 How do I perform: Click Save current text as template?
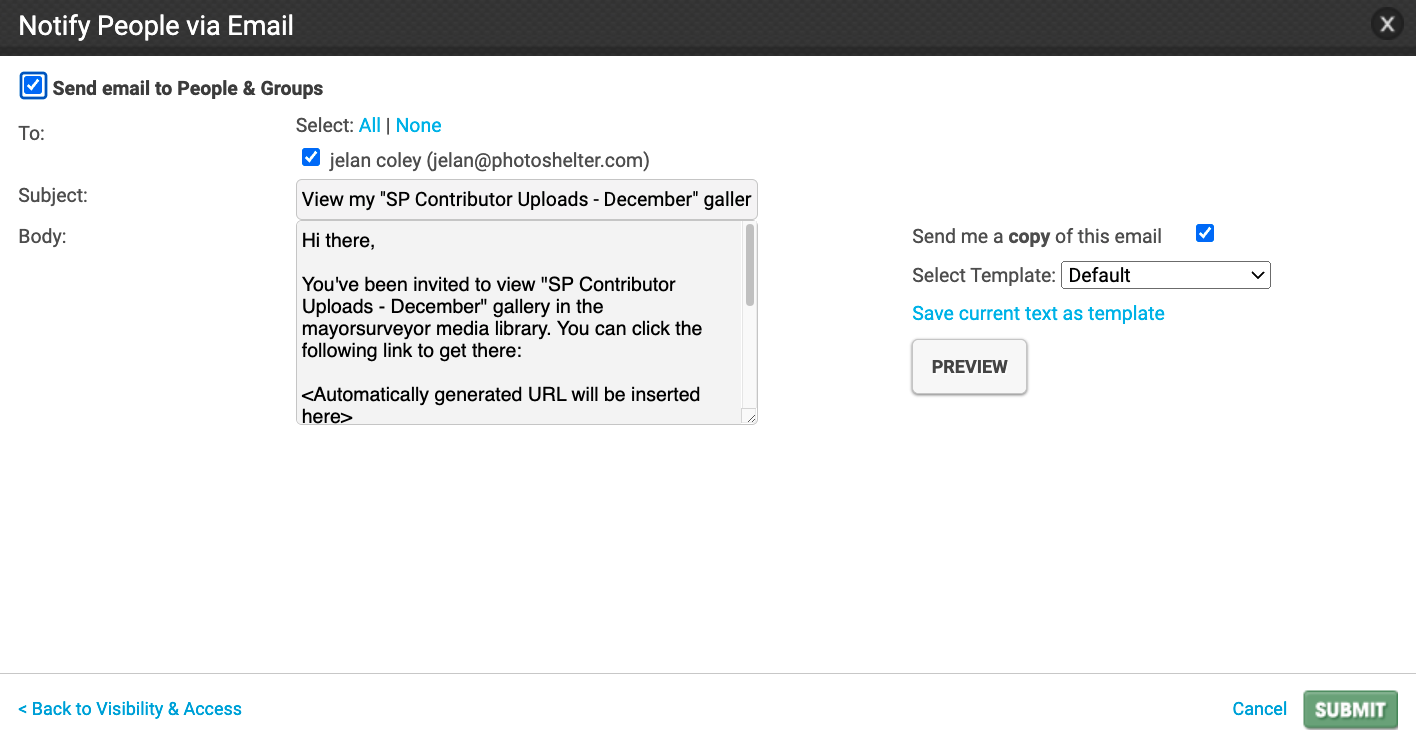1038,313
